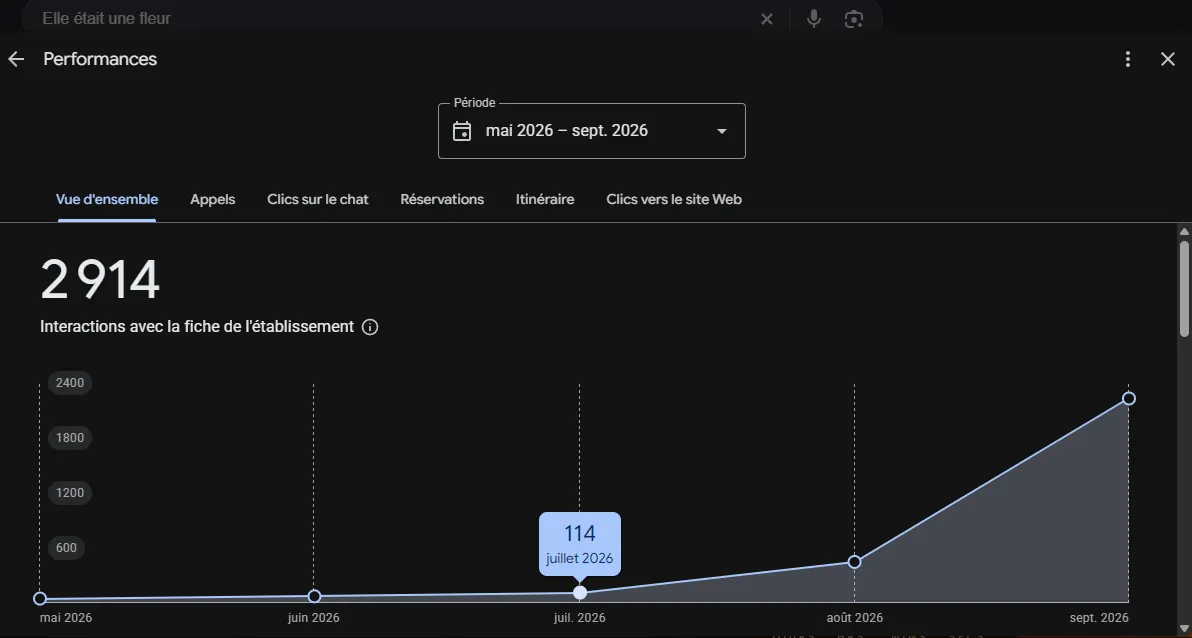Open Clics vers le site Web tab
The height and width of the screenshot is (638, 1192).
click(674, 199)
